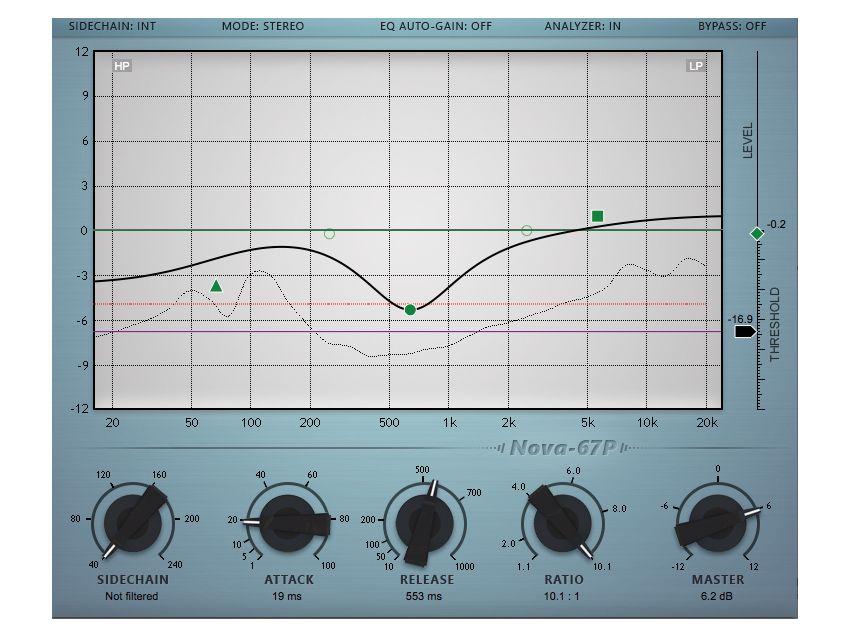
Task: Select the filled green node at 500Hz dip
Action: 411,310
